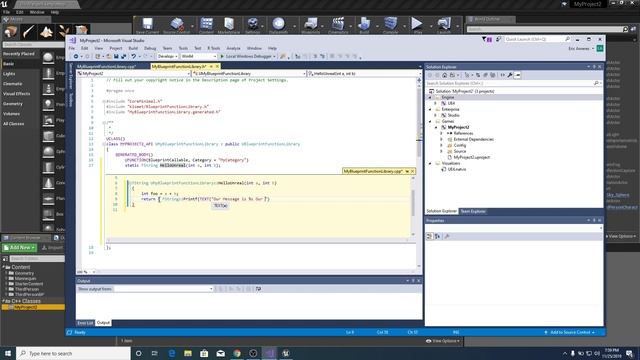The height and width of the screenshot is (360, 640).
Task: Click Home icon in Solution Explorer toolbar
Action: pos(444,75)
